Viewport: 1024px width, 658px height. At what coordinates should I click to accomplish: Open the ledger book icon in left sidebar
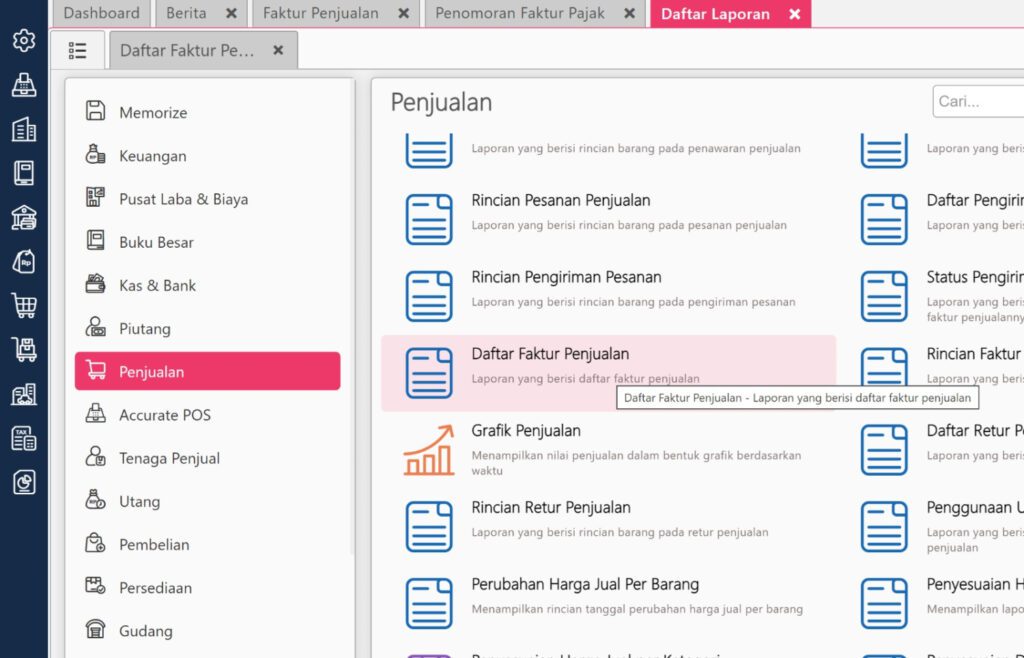(x=24, y=171)
